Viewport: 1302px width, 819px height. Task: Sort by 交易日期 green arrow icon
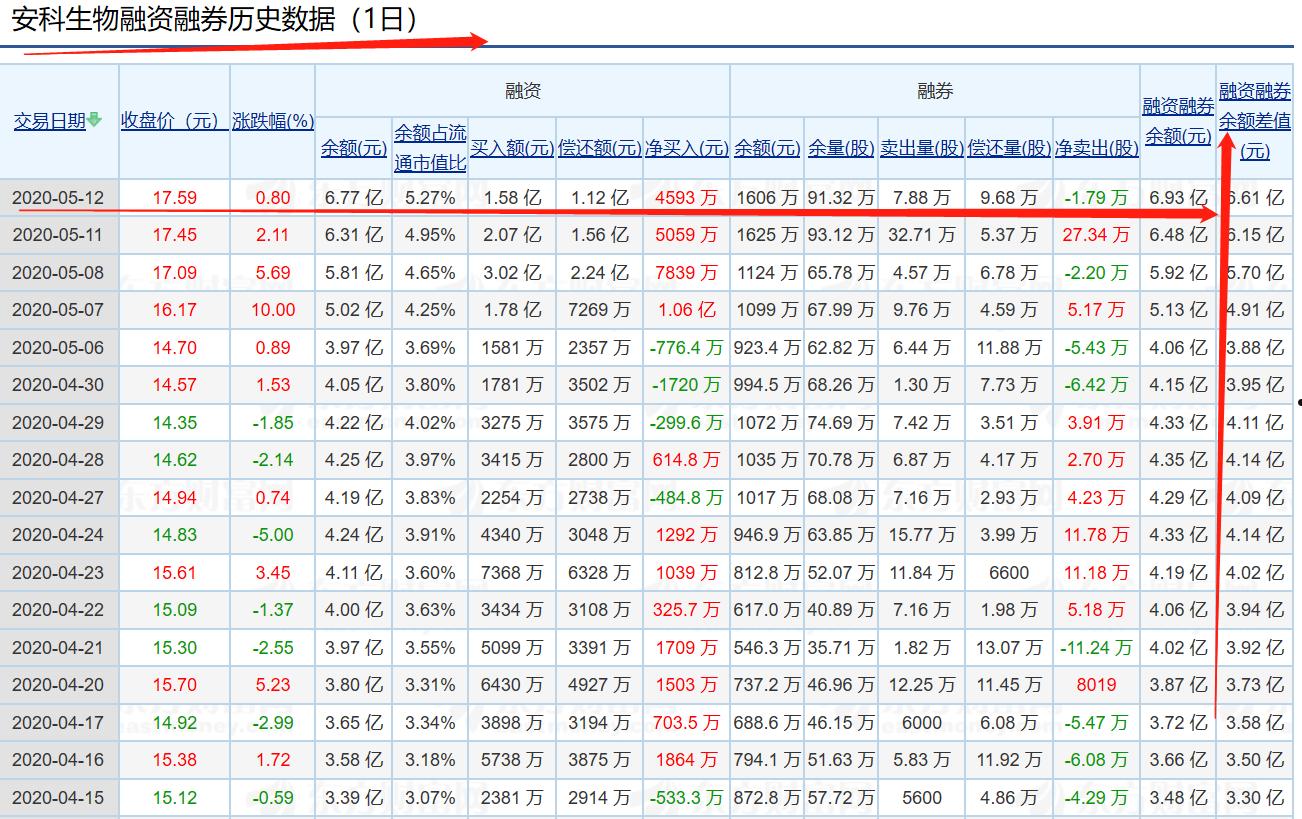pos(95,120)
